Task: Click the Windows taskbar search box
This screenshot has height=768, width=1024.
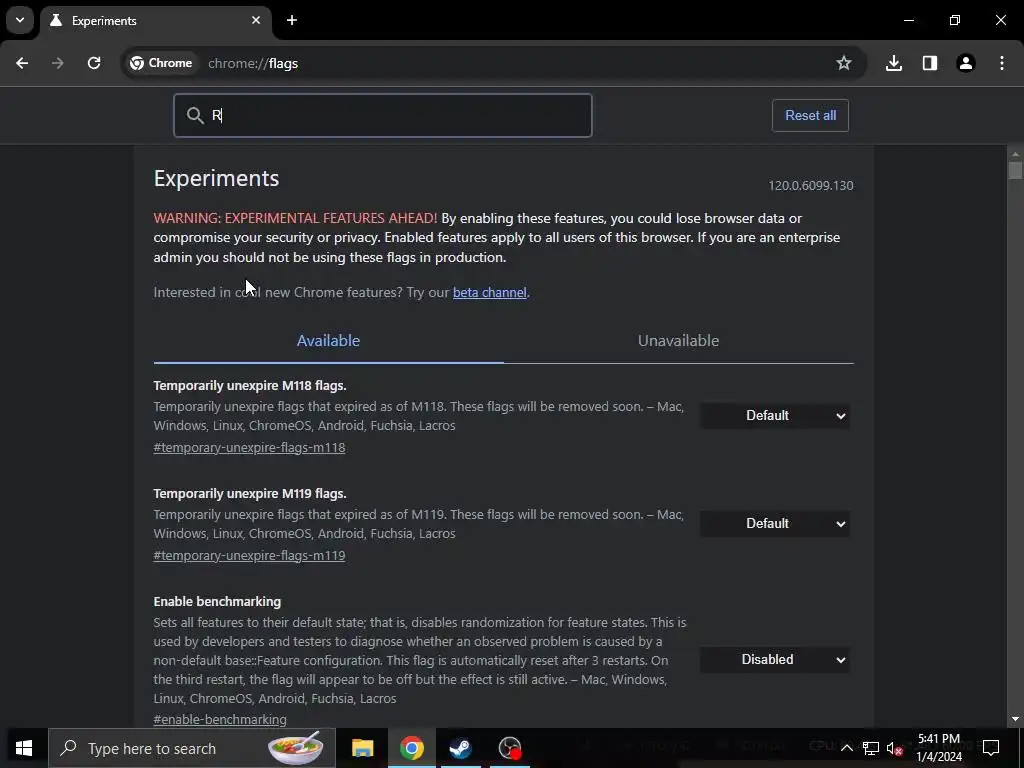Action: pyautogui.click(x=191, y=748)
